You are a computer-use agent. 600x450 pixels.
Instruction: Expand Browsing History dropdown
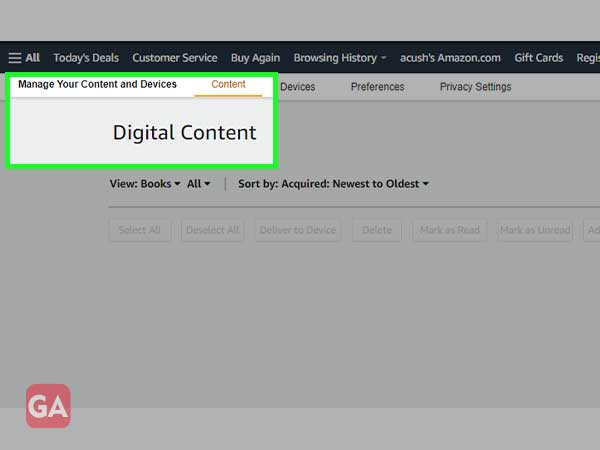tap(340, 58)
